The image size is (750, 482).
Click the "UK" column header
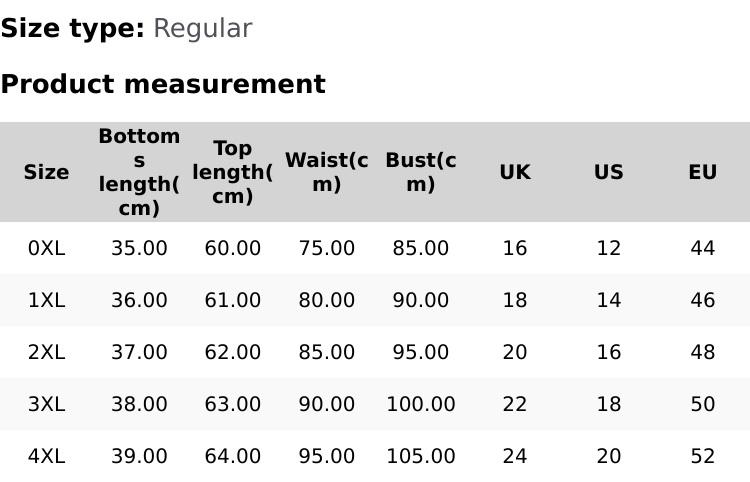[x=515, y=172]
